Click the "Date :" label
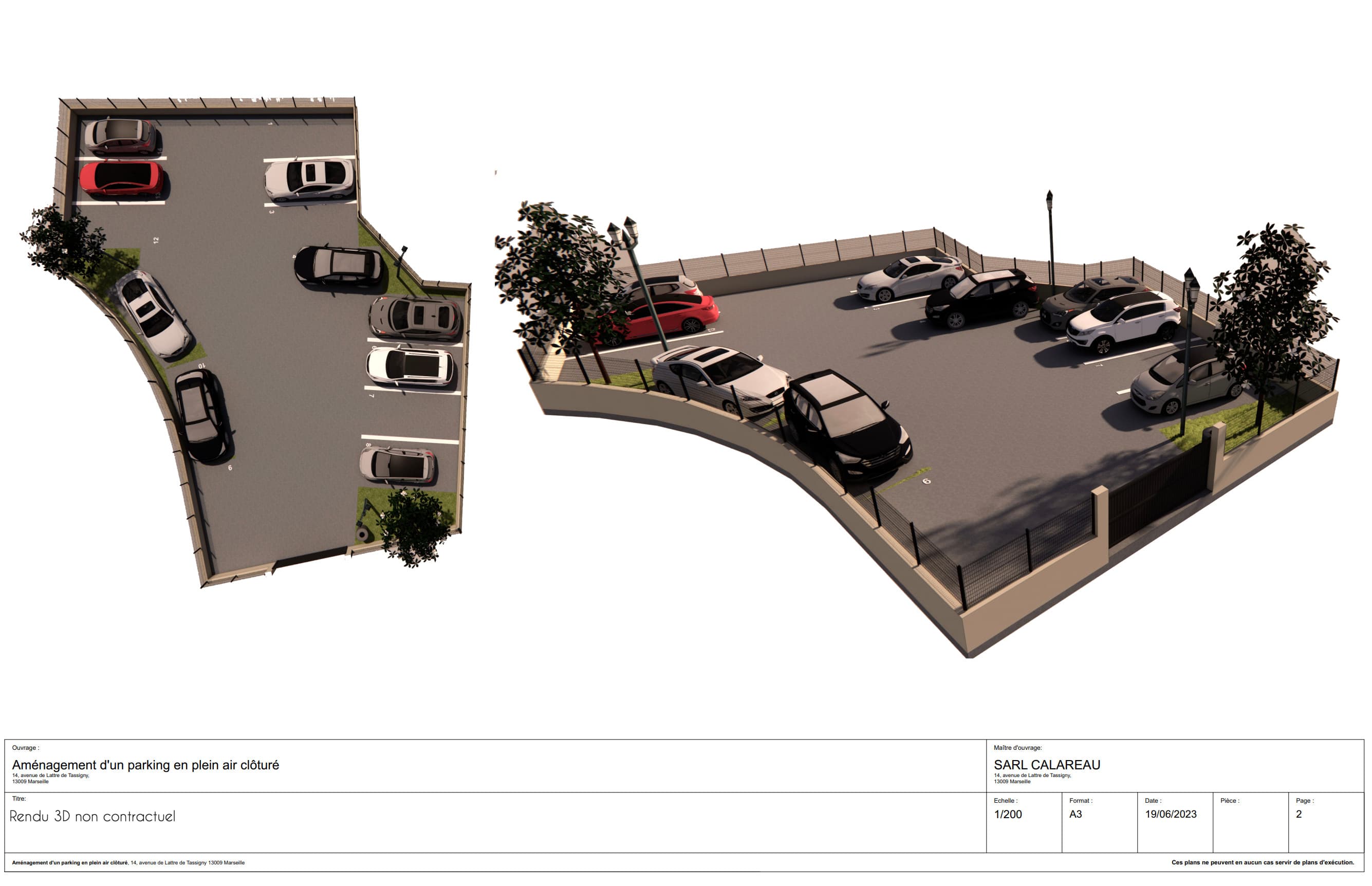The image size is (1372, 886). click(1154, 801)
